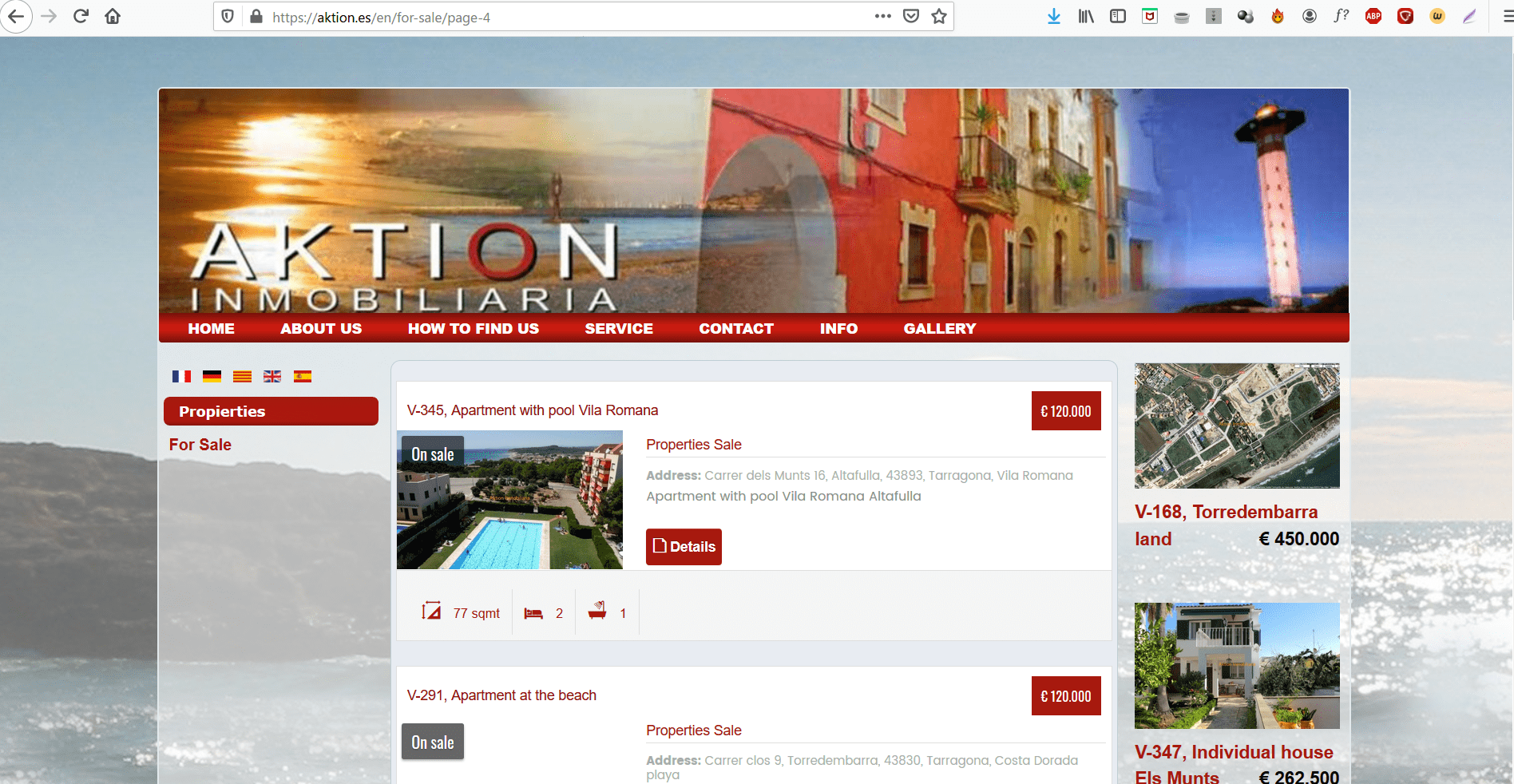Toggle the browser sidebar view

click(x=1118, y=16)
